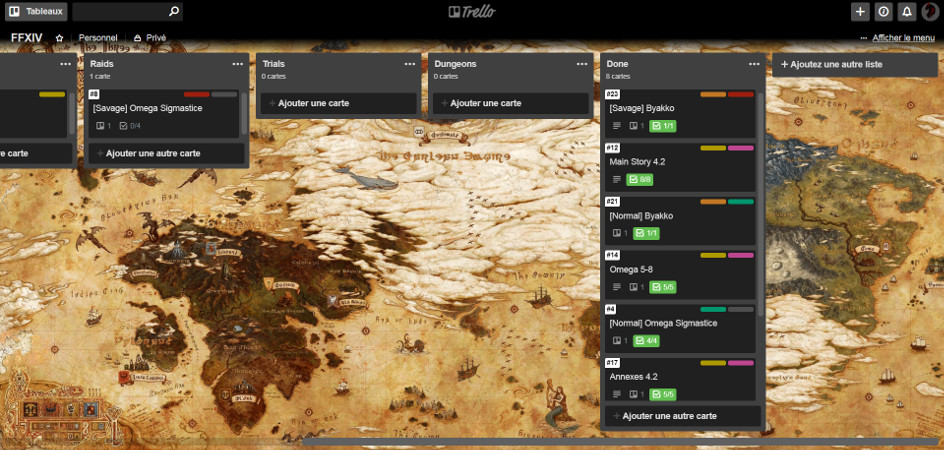Open the Tableaux boards menu
The image size is (944, 450).
pyautogui.click(x=36, y=11)
